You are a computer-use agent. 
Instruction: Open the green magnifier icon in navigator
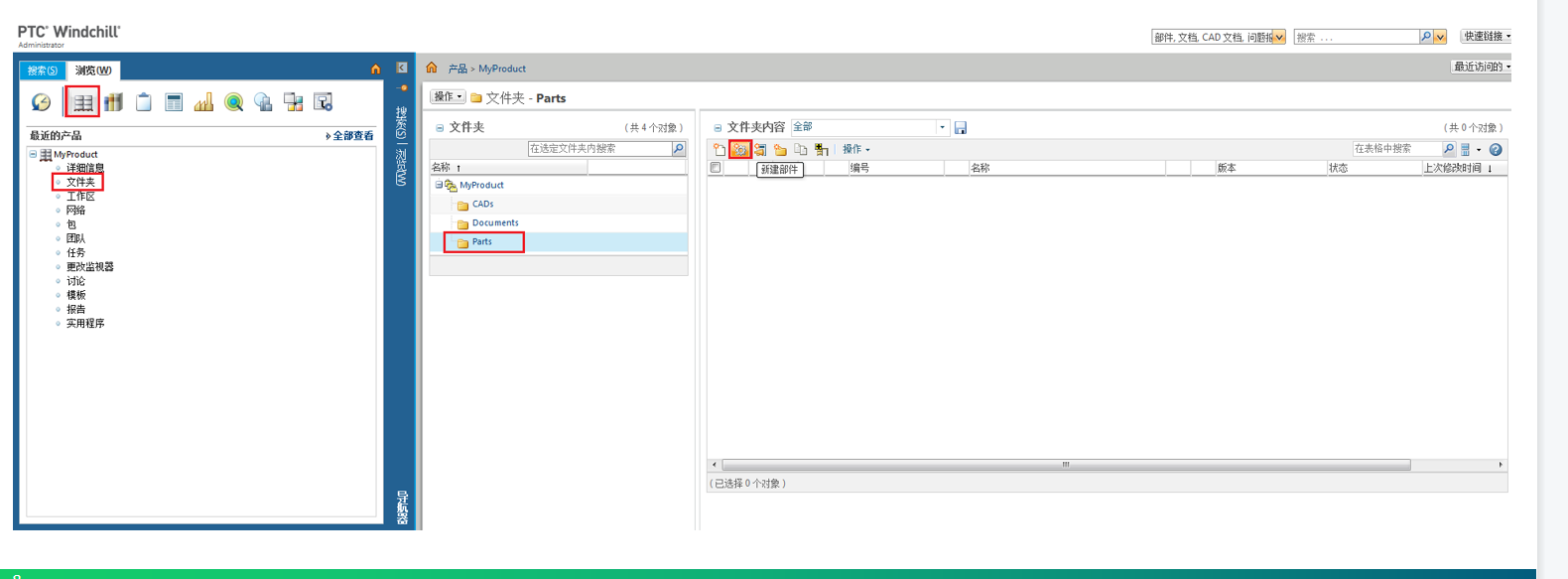(234, 101)
